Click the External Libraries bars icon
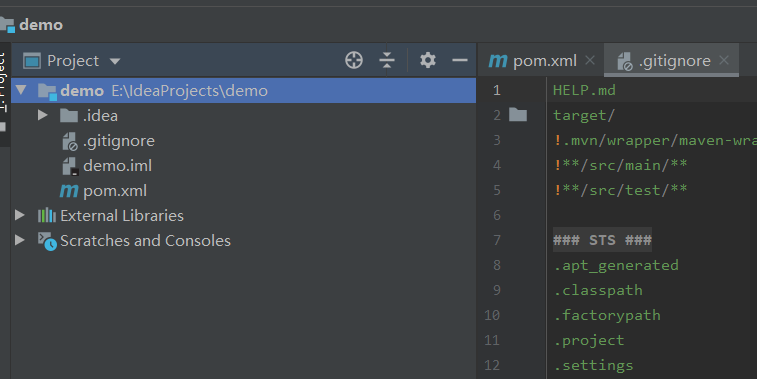The height and width of the screenshot is (379, 757). tap(47, 215)
